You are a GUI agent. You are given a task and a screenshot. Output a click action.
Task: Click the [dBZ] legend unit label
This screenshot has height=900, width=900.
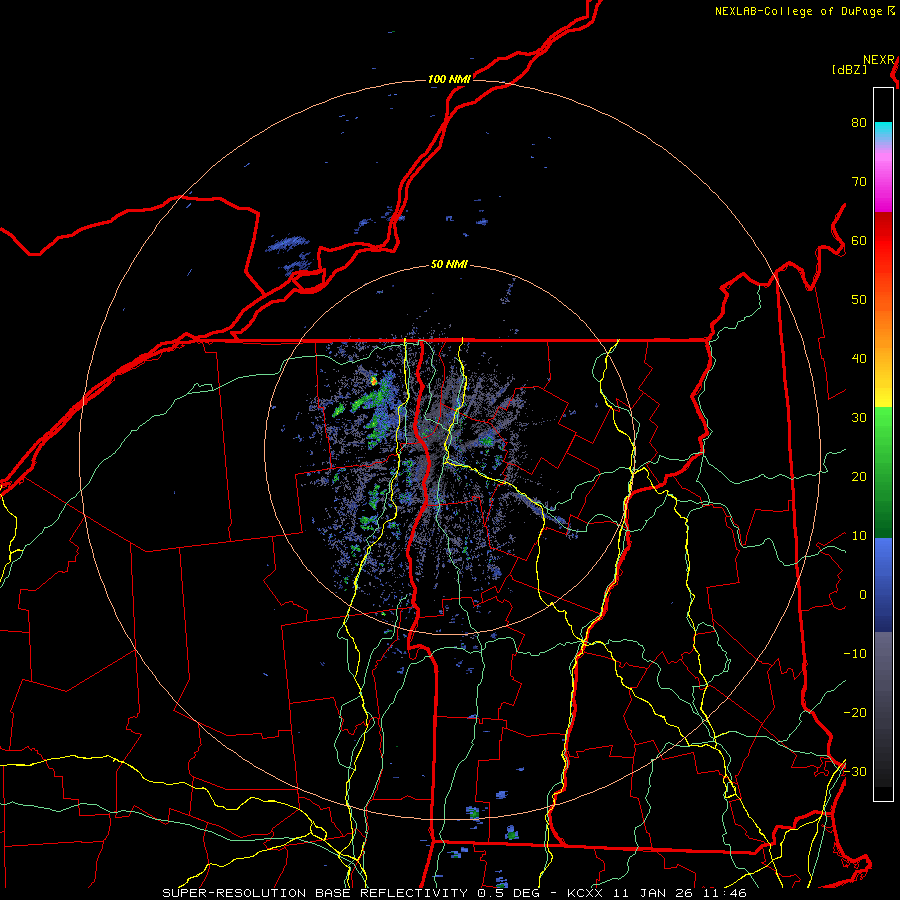849,70
